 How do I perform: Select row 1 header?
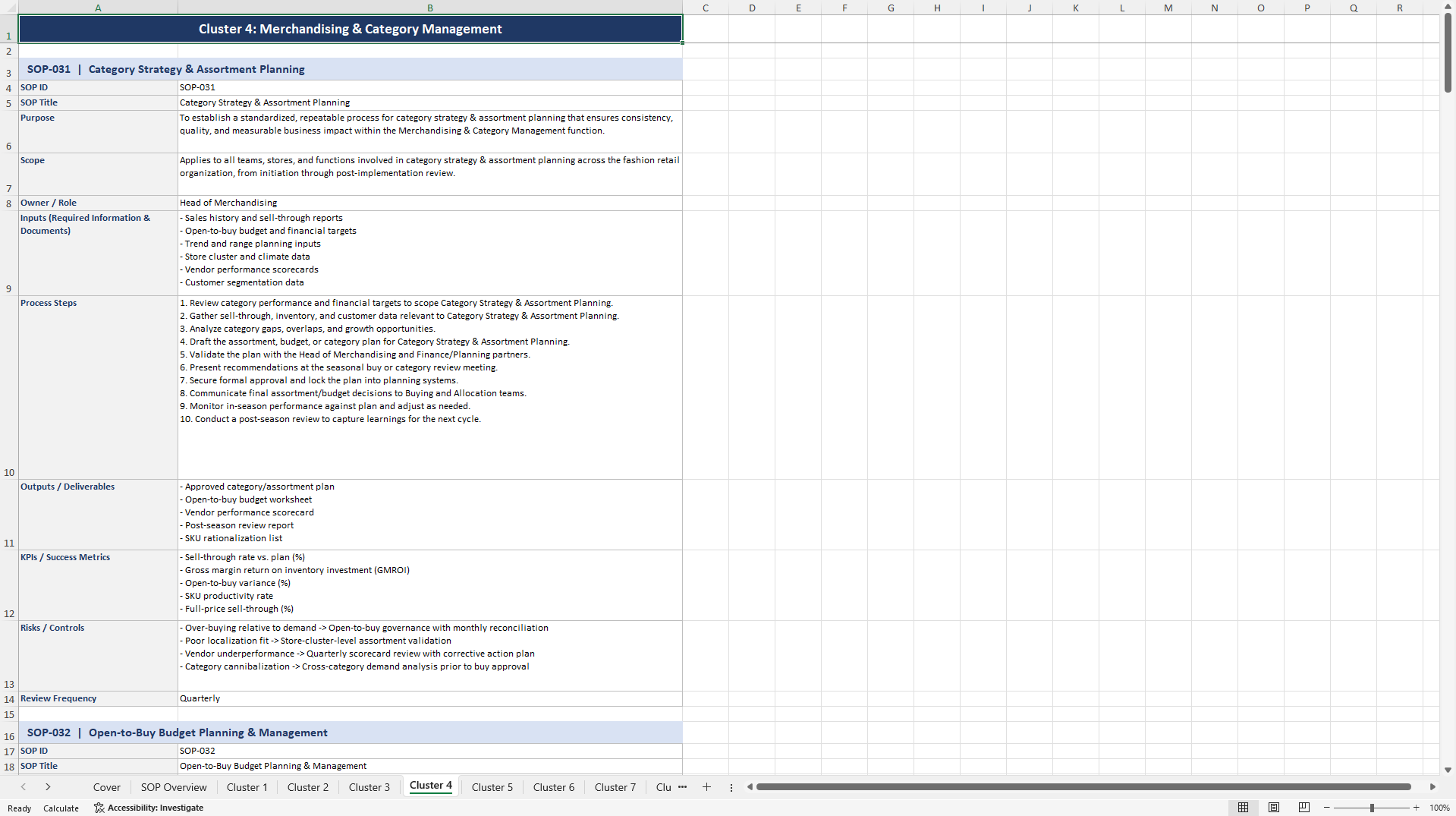click(9, 29)
